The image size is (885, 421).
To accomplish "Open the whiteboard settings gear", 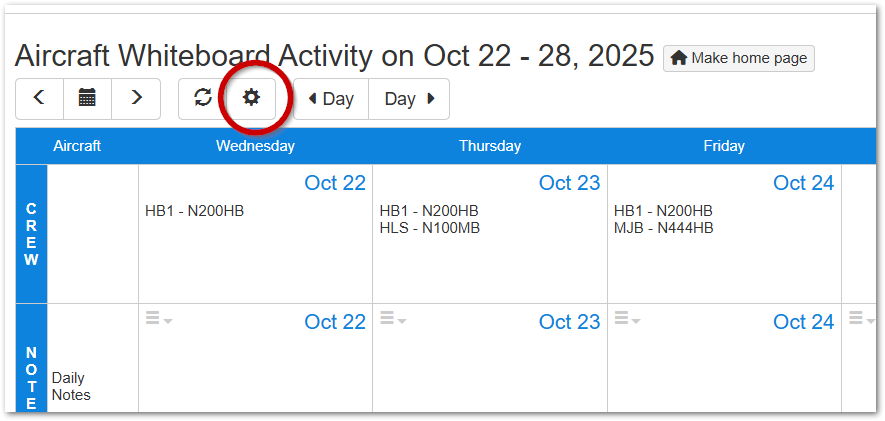I will (x=251, y=98).
